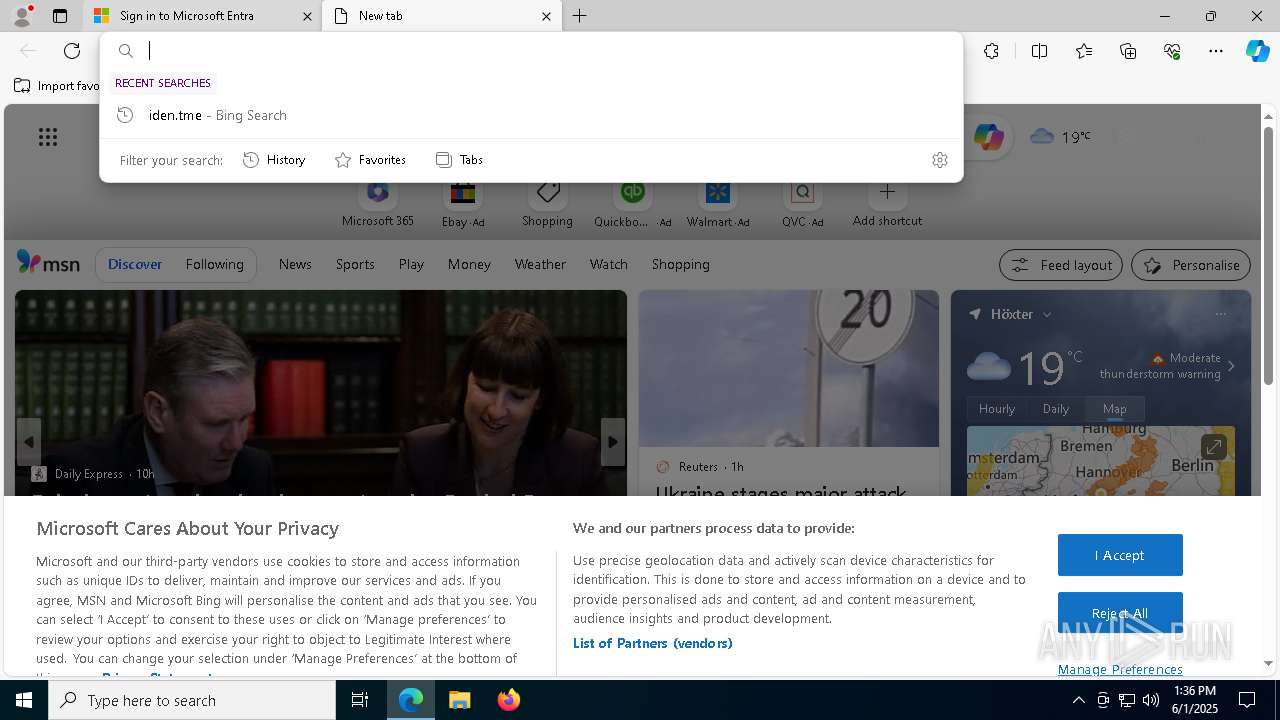The width and height of the screenshot is (1280, 720).
Task: Switch to the Following feed
Action: tap(214, 264)
